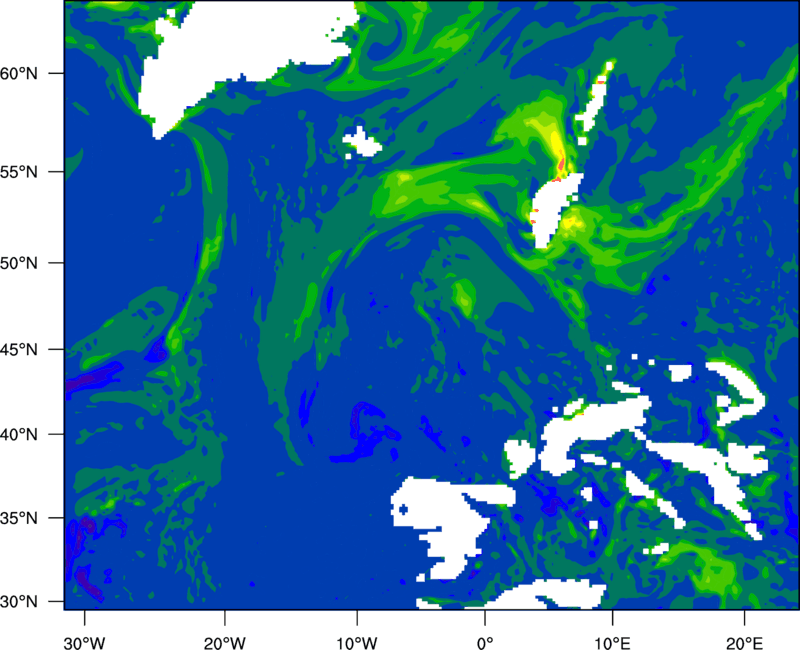The width and height of the screenshot is (800, 650).
Task: Click the 20°E longitude label
Action: (744, 643)
